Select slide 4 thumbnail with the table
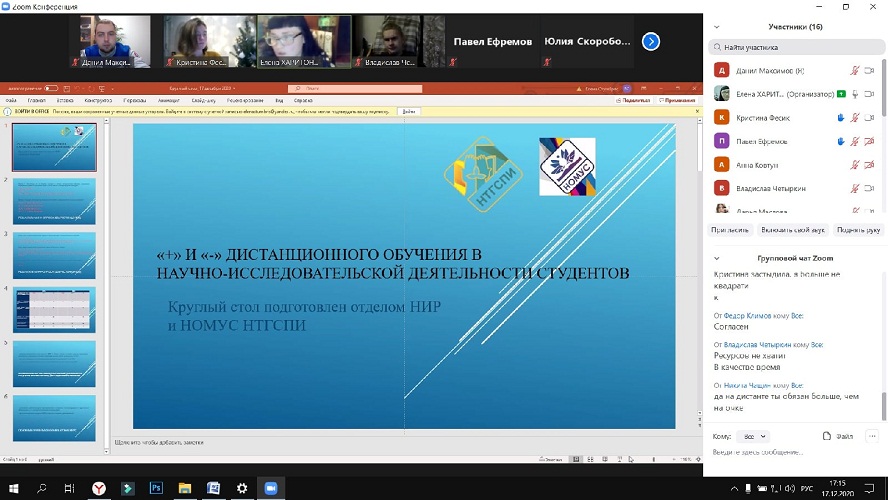The width and height of the screenshot is (888, 500). pyautogui.click(x=54, y=310)
